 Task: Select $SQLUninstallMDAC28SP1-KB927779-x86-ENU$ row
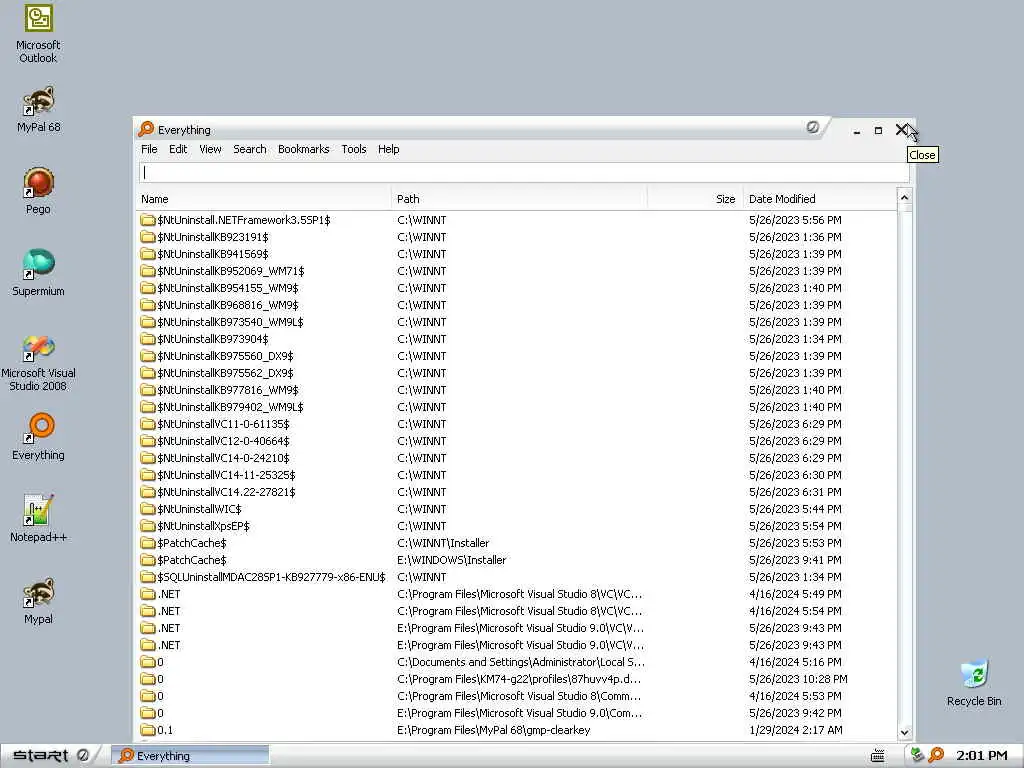coord(517,577)
